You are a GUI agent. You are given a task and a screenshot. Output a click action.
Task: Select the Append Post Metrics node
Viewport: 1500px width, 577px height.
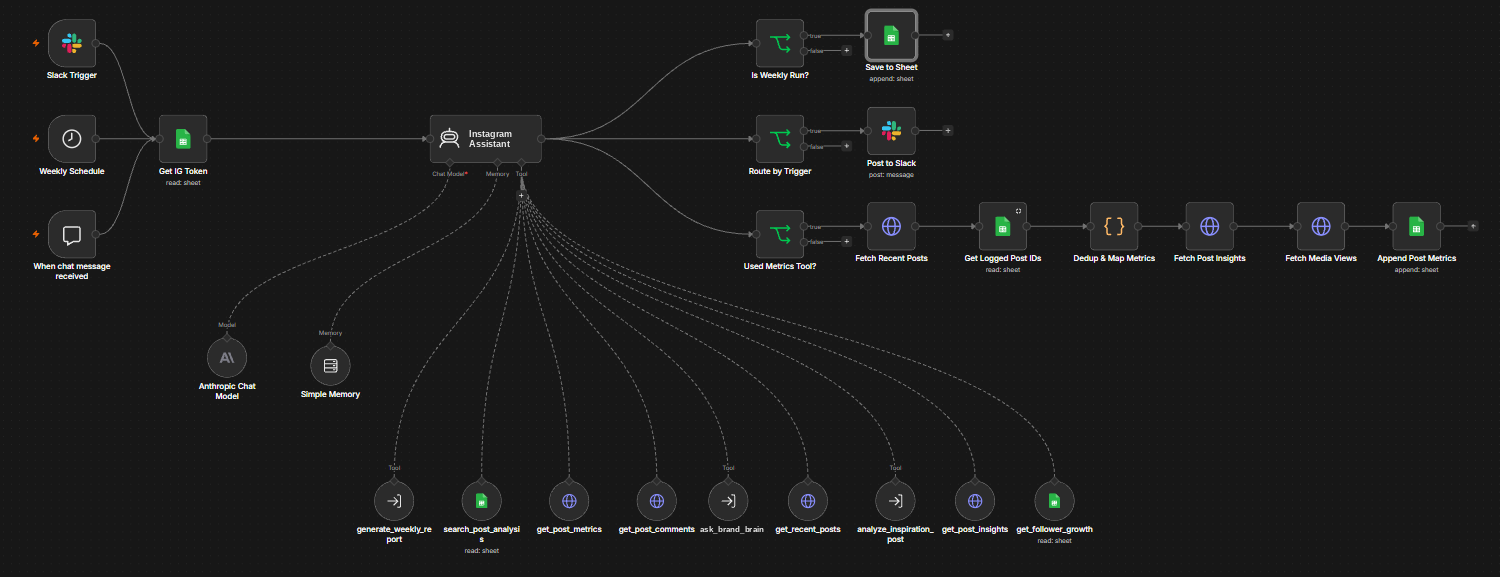point(1416,227)
